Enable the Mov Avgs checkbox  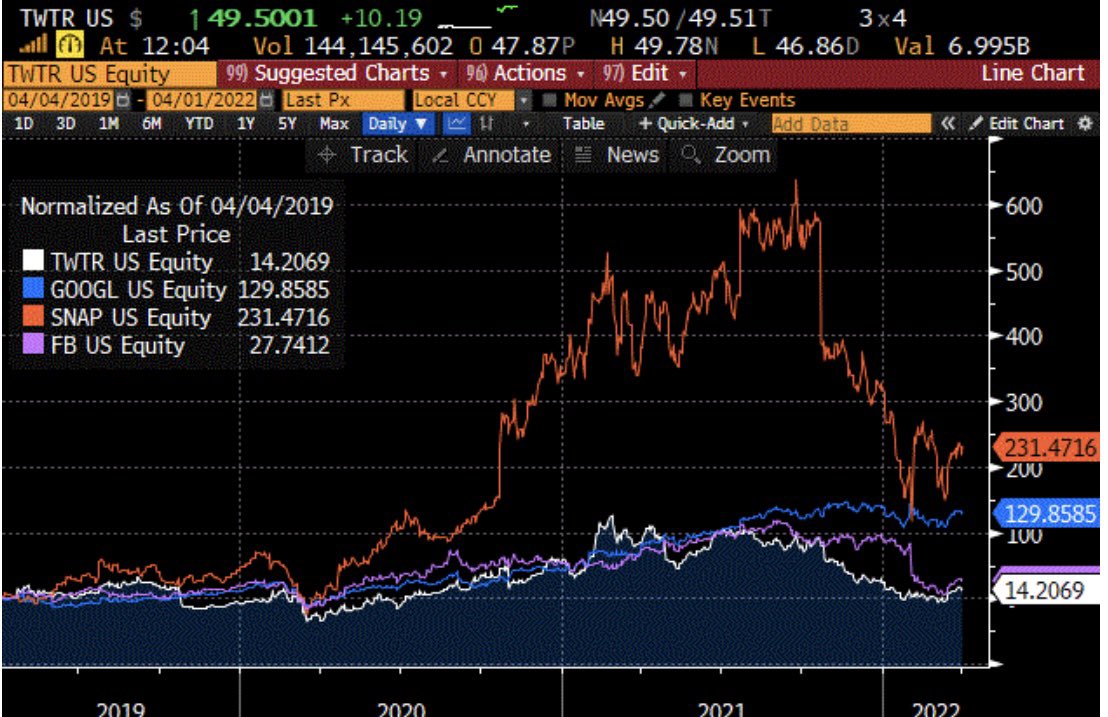click(x=549, y=100)
